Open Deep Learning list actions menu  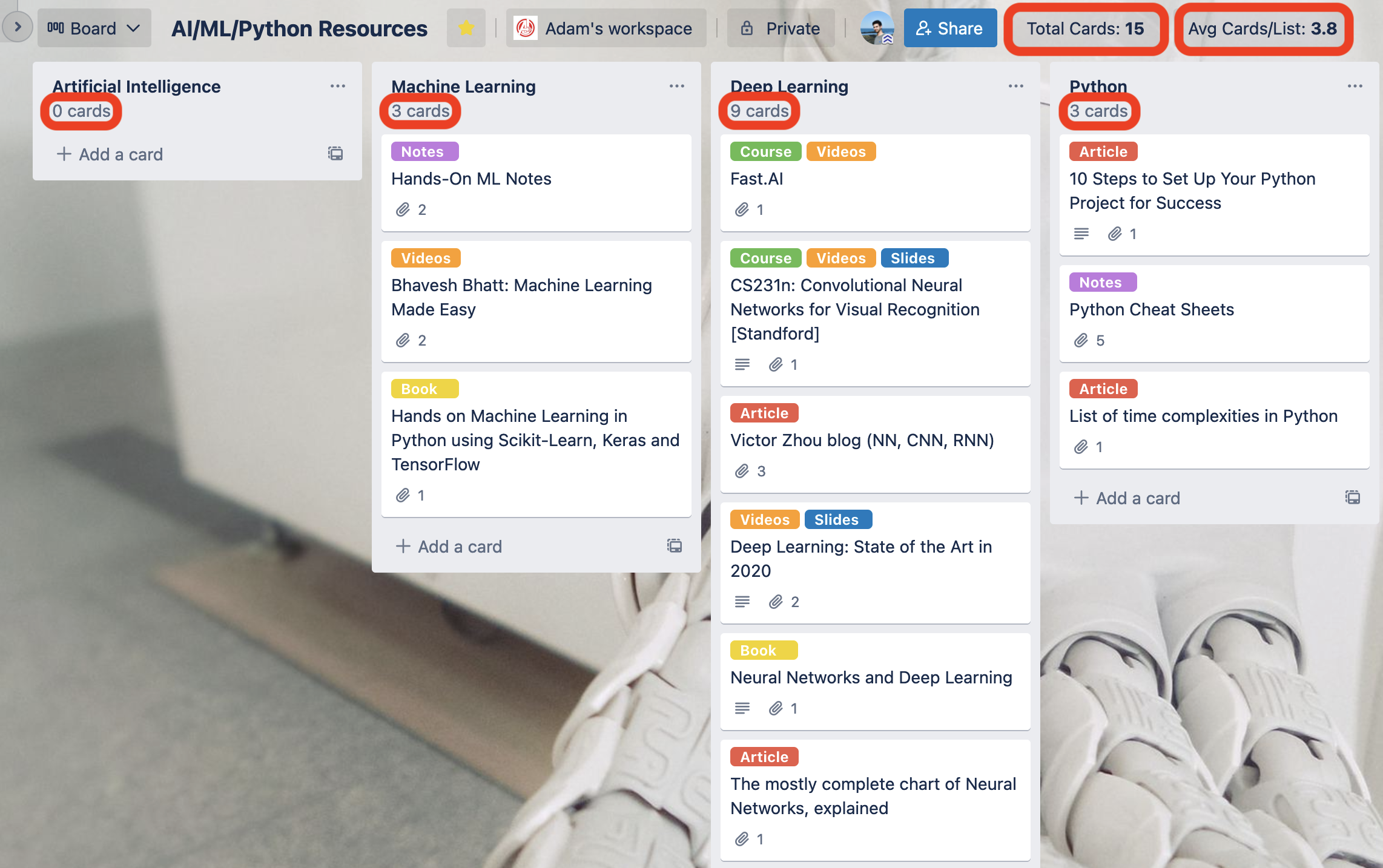click(1015, 87)
